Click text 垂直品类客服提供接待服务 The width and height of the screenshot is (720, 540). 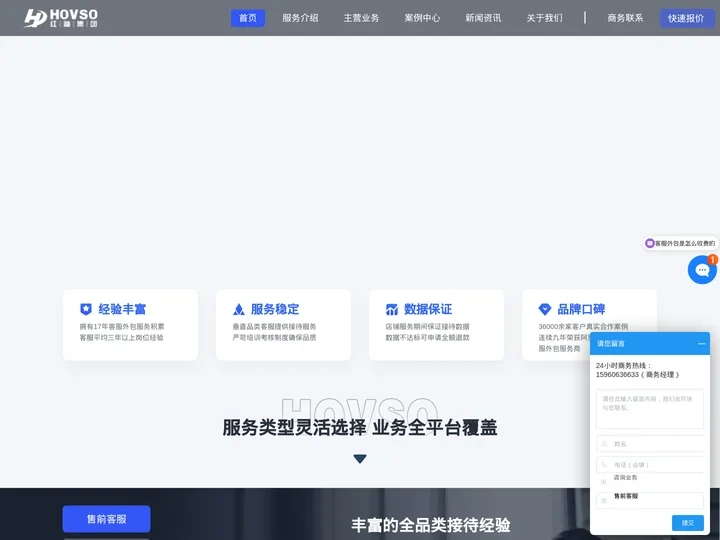coord(274,326)
